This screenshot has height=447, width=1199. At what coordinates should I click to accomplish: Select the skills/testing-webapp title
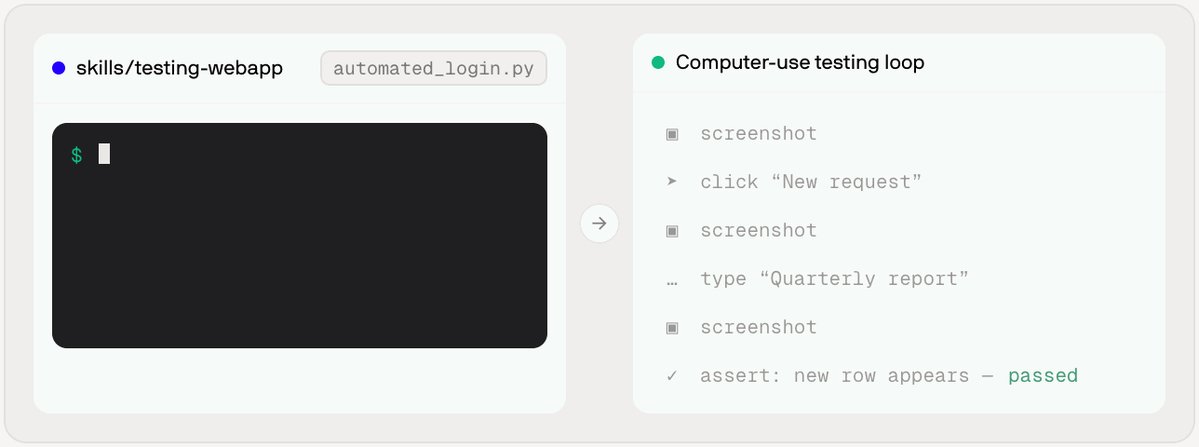(179, 68)
